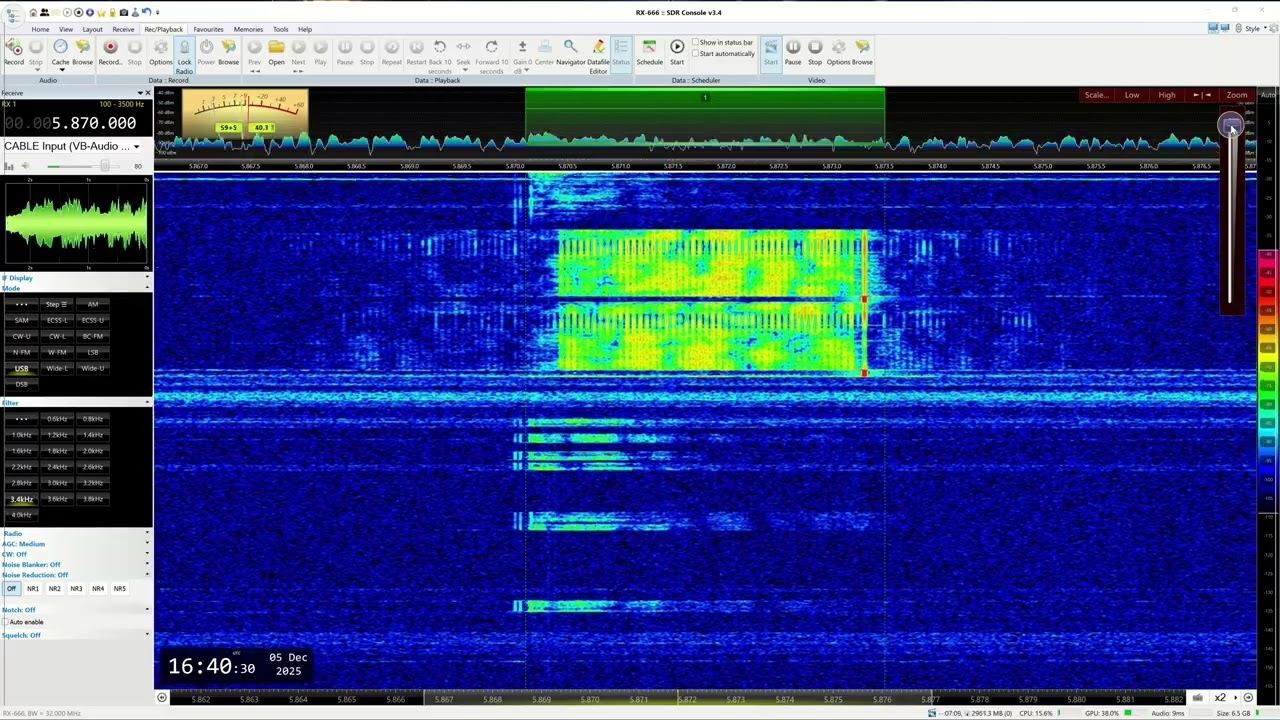The image size is (1280, 720).
Task: Click the Low spectrum button
Action: pyautogui.click(x=1132, y=95)
